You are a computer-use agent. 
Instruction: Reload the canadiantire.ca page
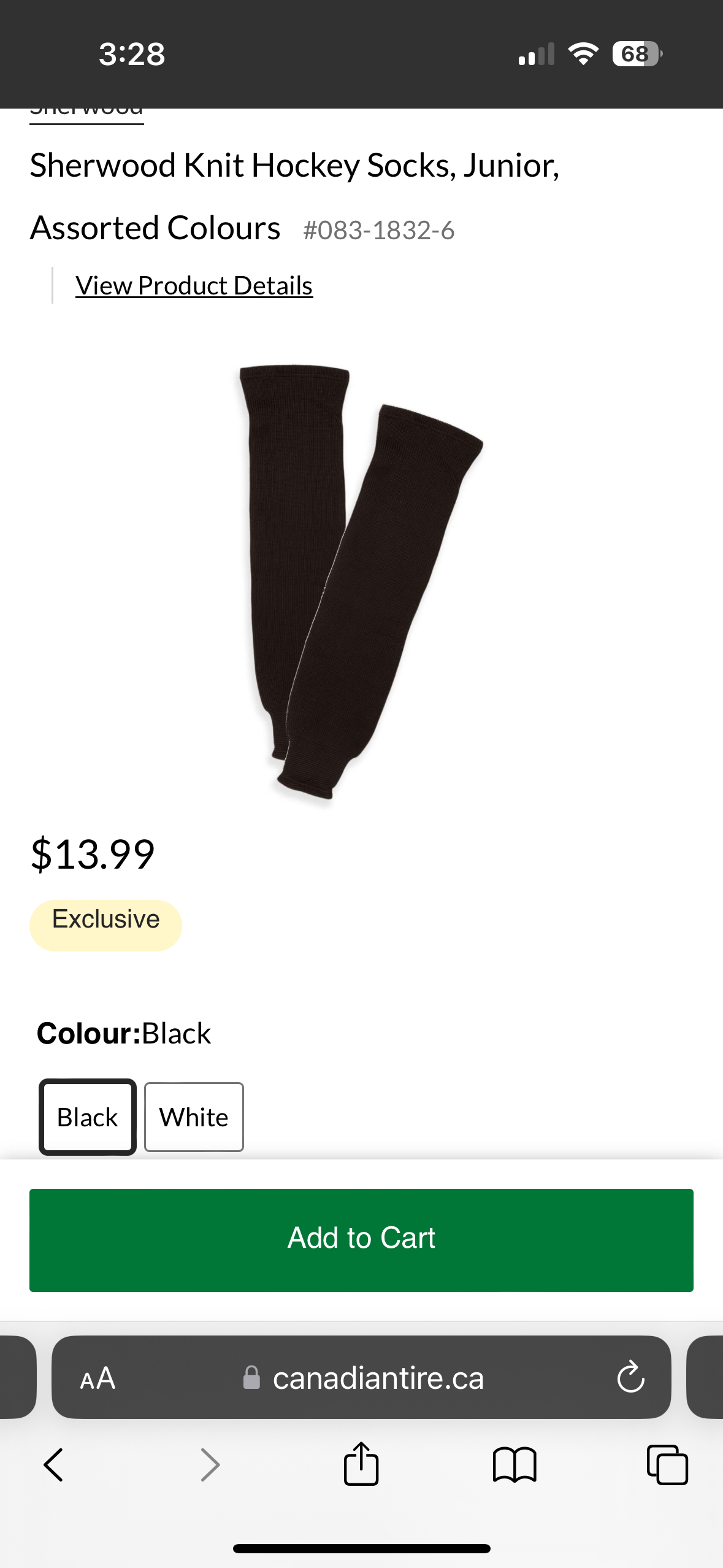(x=630, y=1378)
